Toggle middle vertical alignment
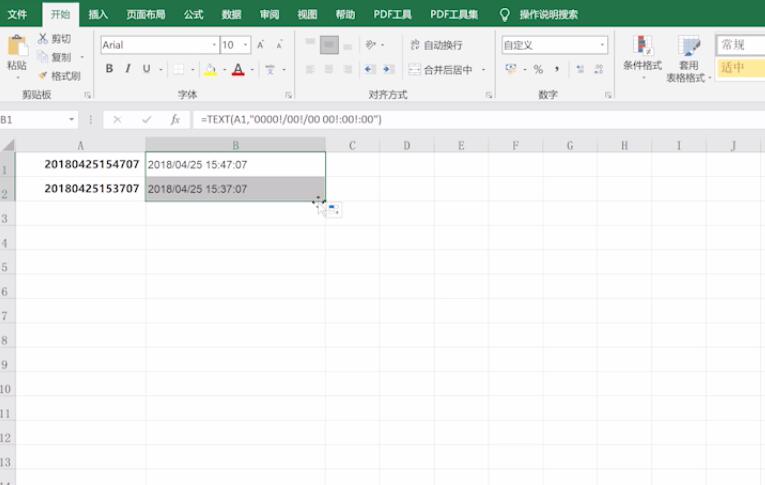This screenshot has width=765, height=485. click(329, 45)
